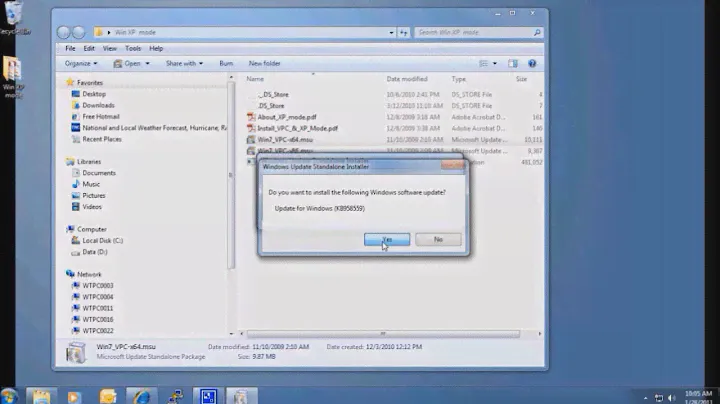
Task: Expand the Organize dropdown
Action: coord(81,63)
